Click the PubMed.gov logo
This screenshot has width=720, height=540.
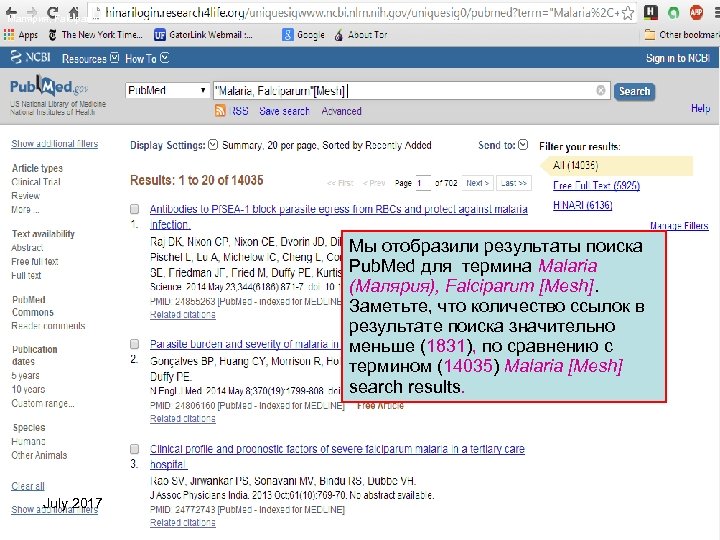49,86
